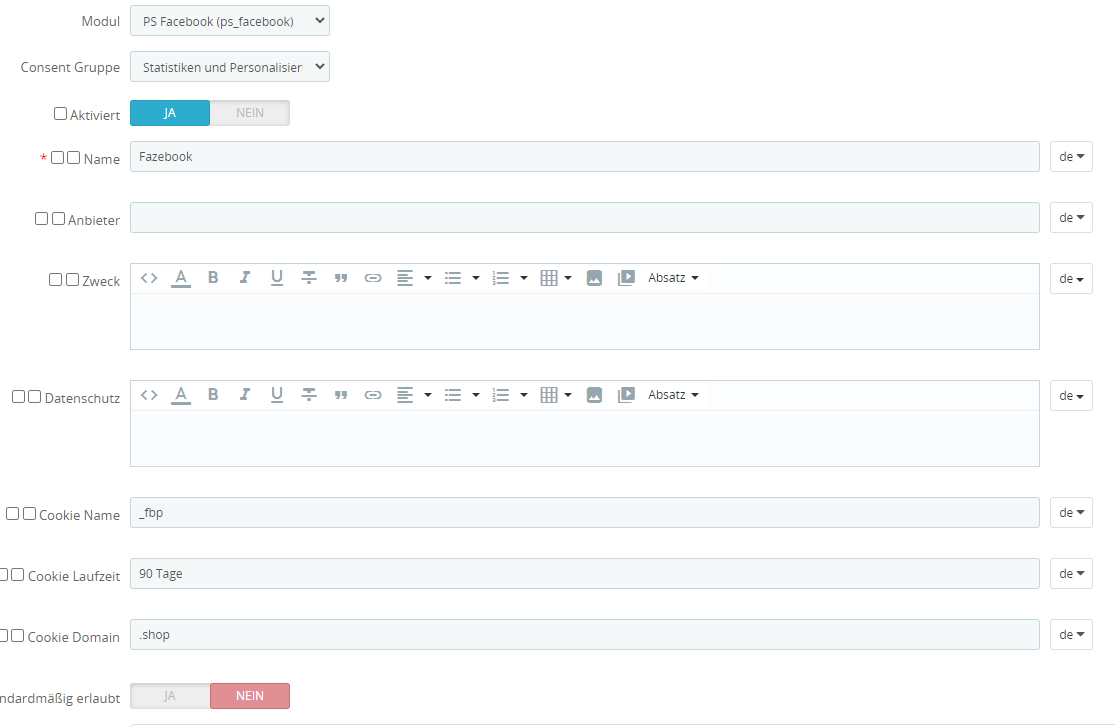Open language selector for Zweck editor
The width and height of the screenshot is (1115, 727).
(1071, 279)
